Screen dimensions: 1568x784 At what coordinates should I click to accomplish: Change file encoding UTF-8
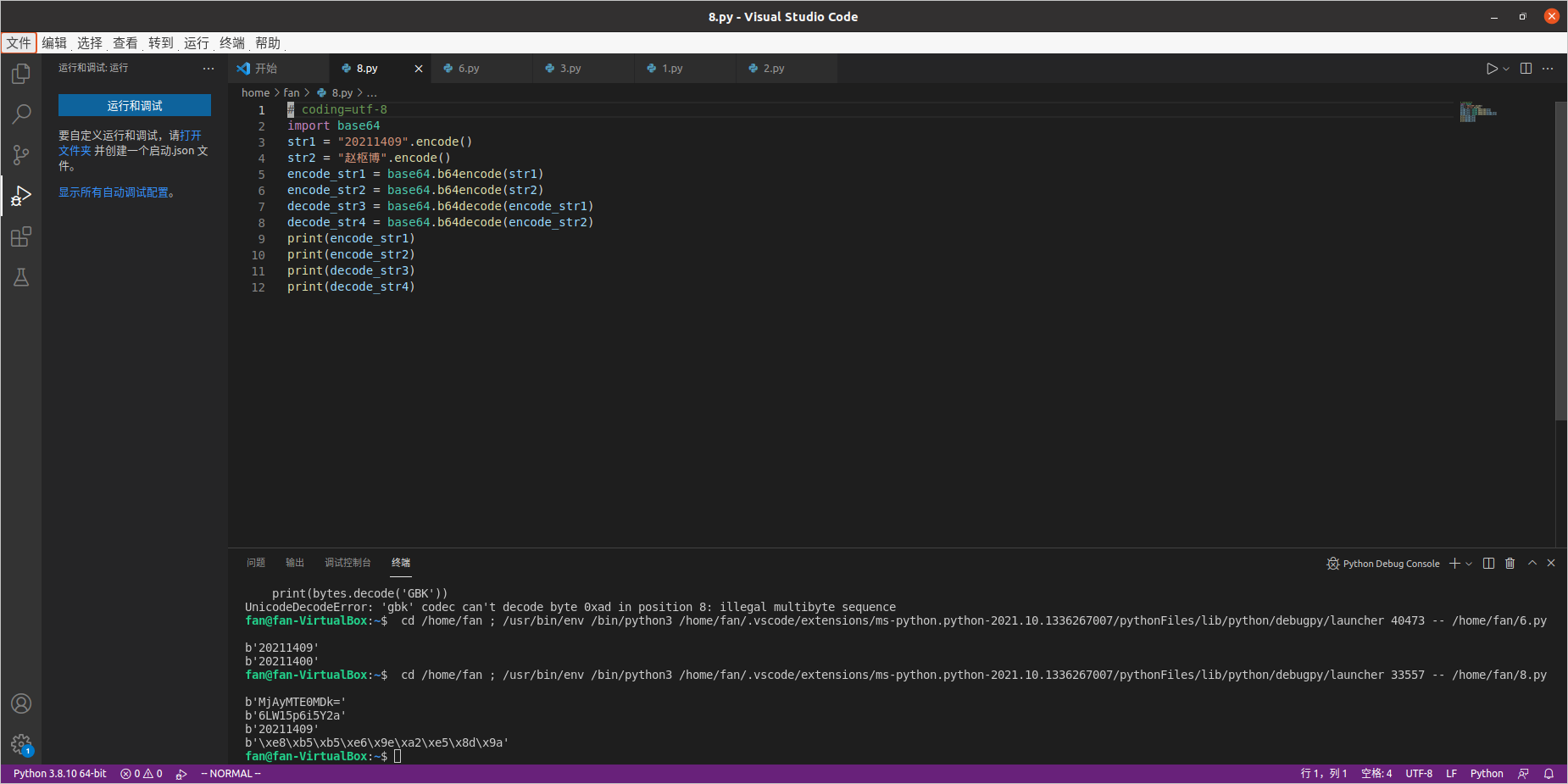click(1419, 774)
